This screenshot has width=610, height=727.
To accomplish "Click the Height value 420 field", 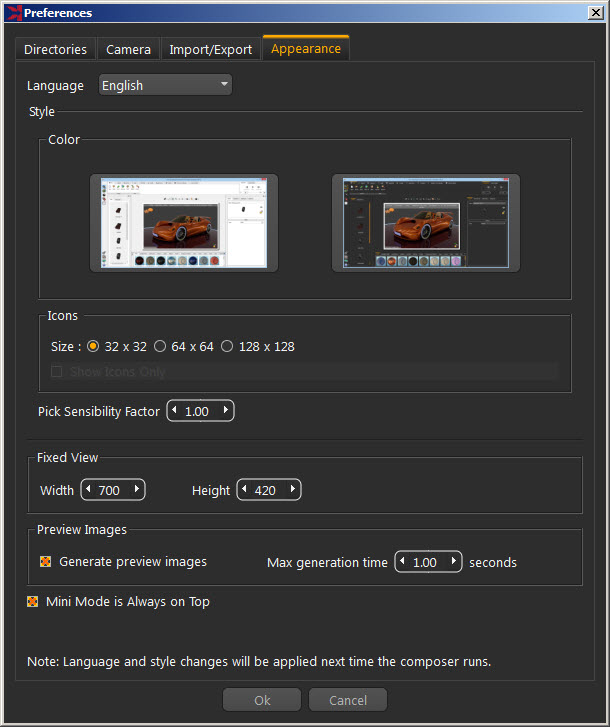I will point(265,490).
